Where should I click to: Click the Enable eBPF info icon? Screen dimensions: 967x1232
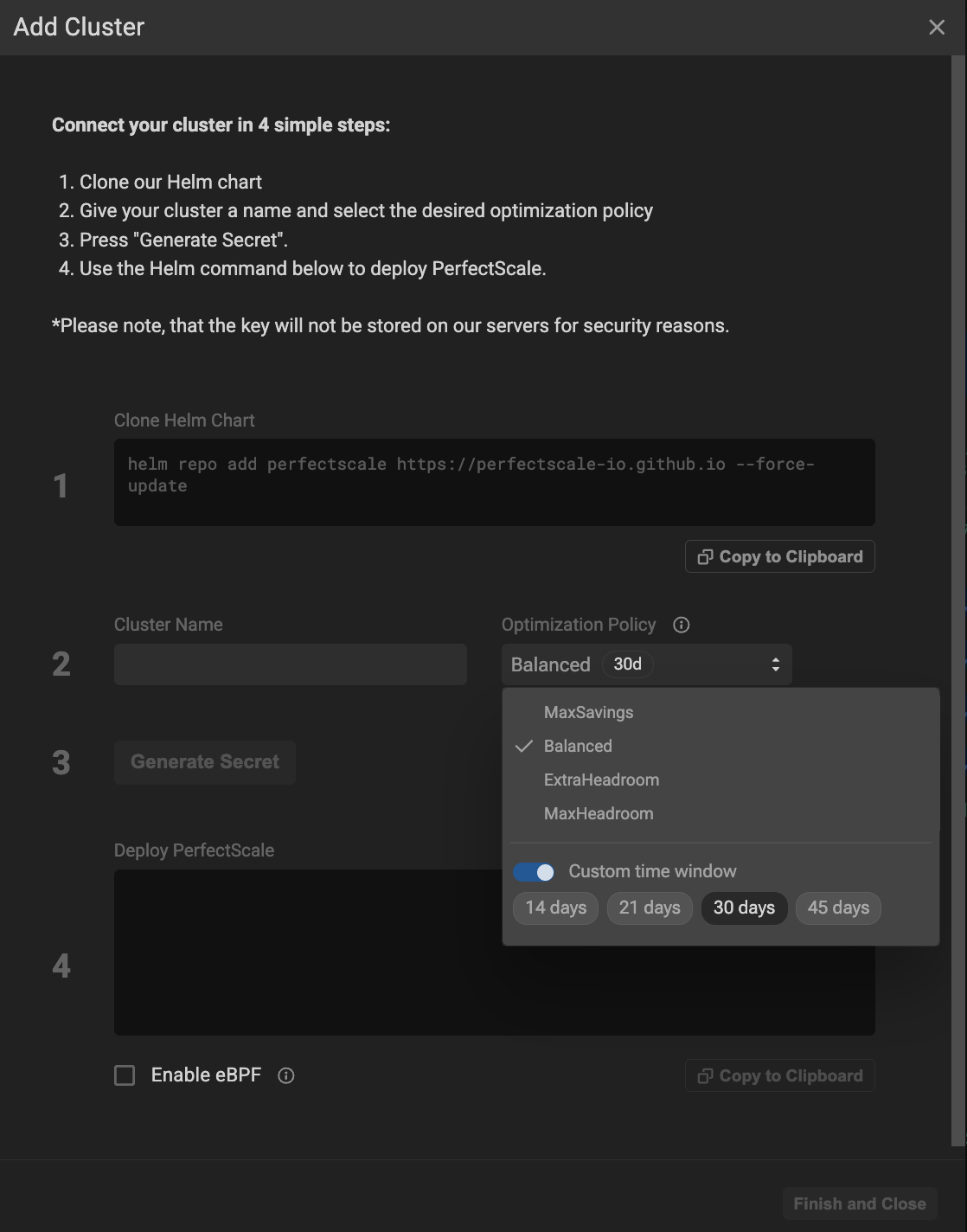point(286,1075)
